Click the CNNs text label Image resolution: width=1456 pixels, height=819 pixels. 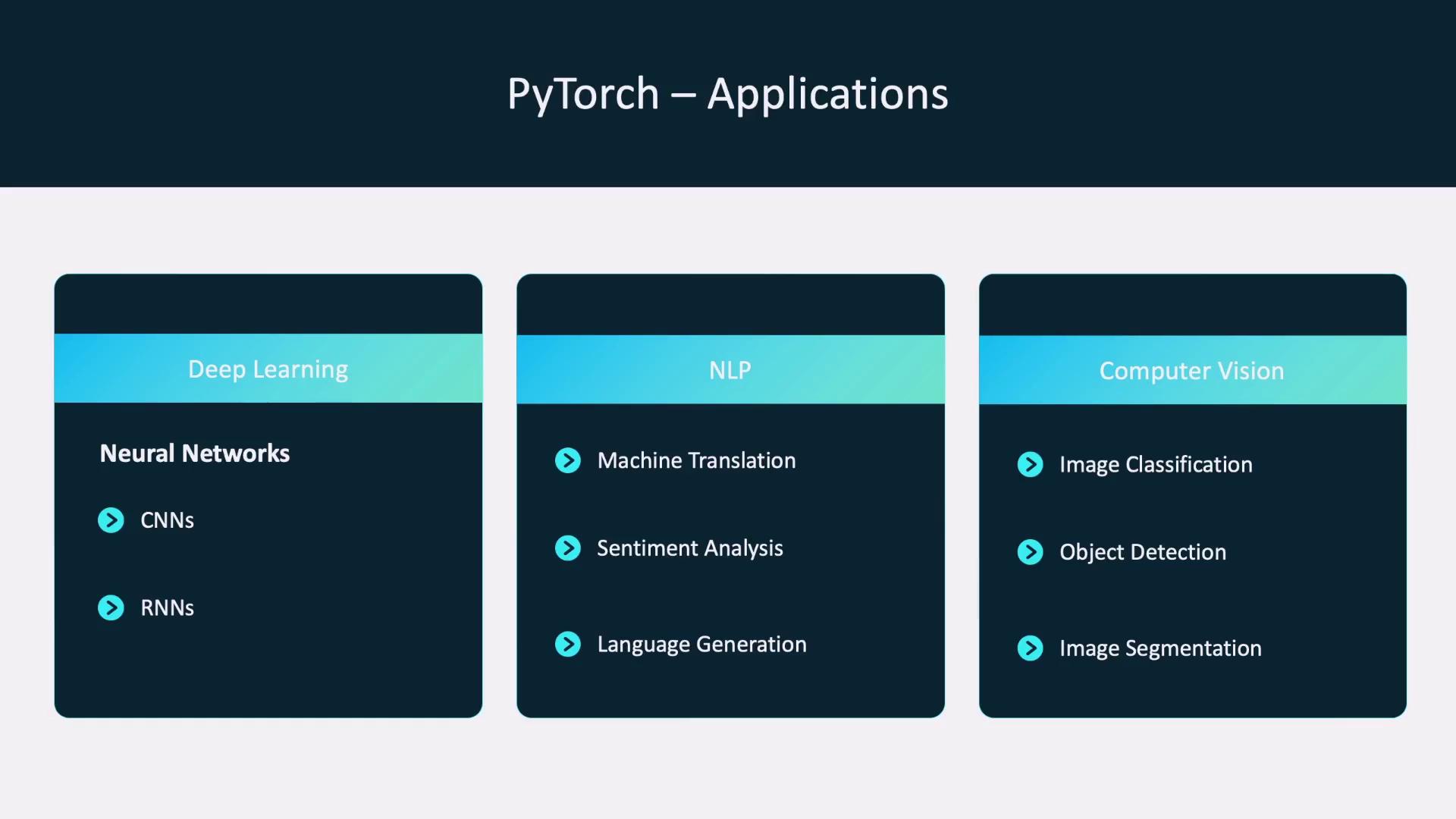pos(167,520)
